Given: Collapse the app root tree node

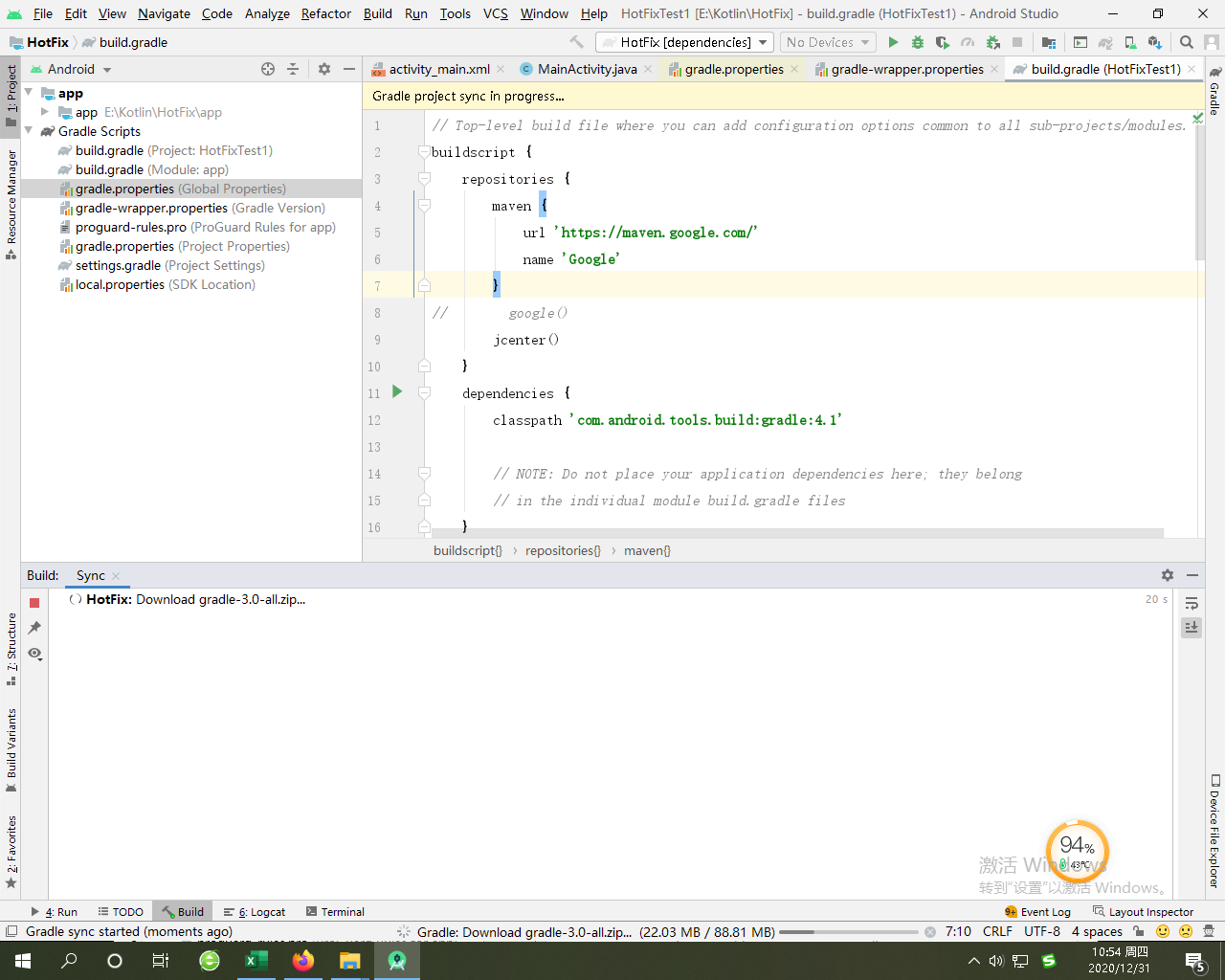Looking at the screenshot, I should coord(29,93).
